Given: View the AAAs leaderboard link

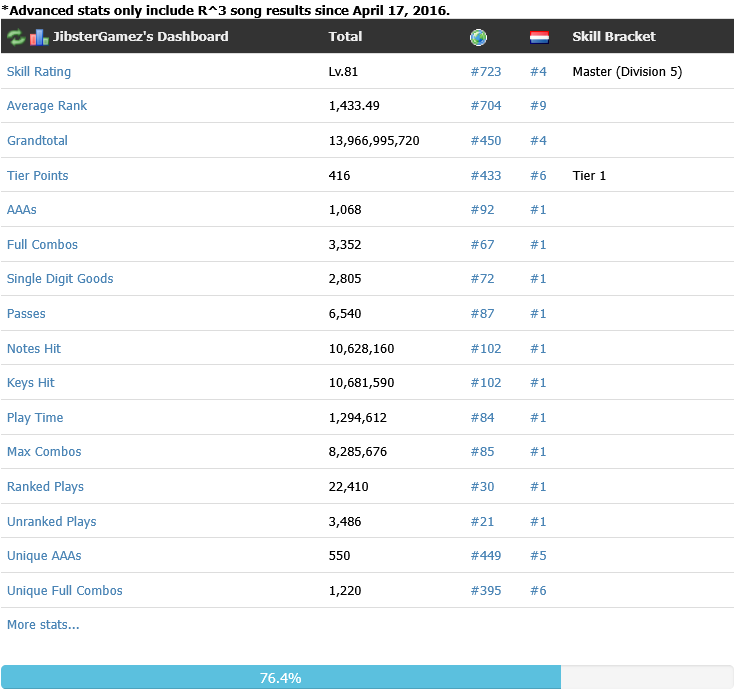Looking at the screenshot, I should click(22, 210).
